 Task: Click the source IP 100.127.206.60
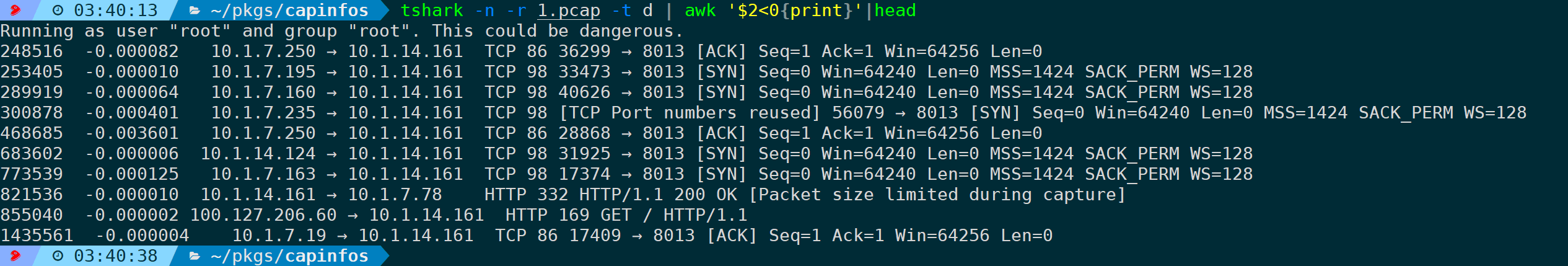pos(263,215)
